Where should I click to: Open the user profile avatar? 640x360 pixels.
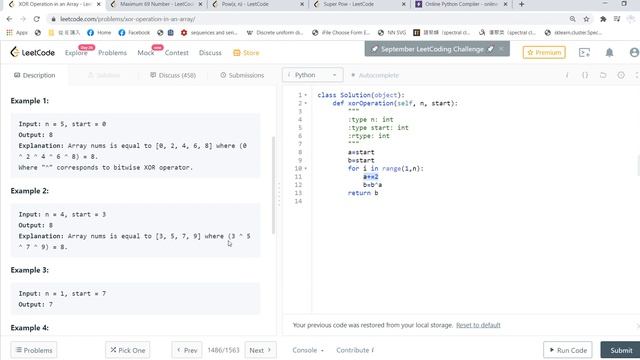click(634, 52)
